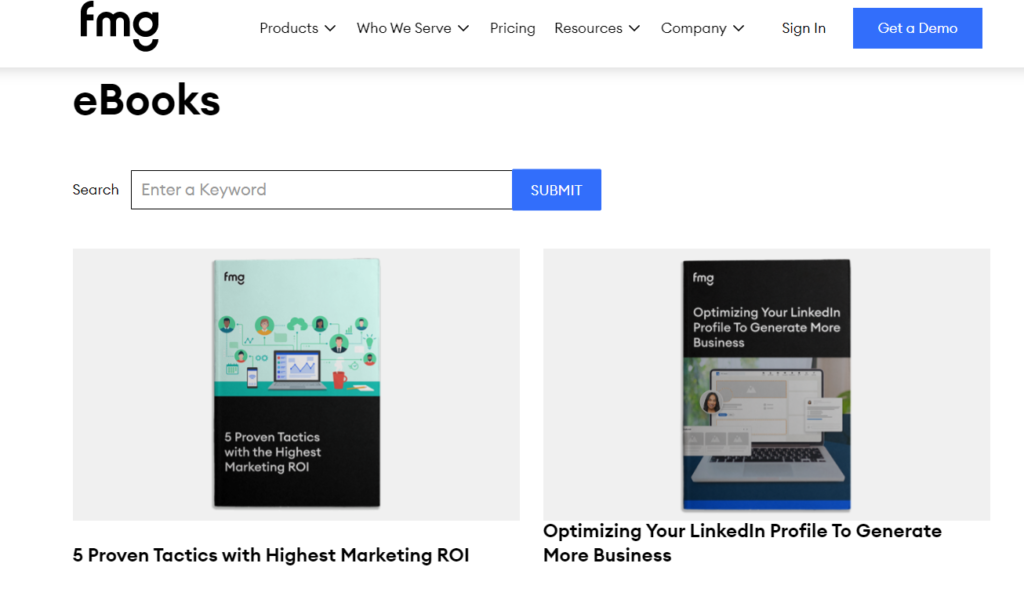Click the fmg logo on the LinkedIn eBook cover
The width and height of the screenshot is (1024, 596).
coord(705,278)
